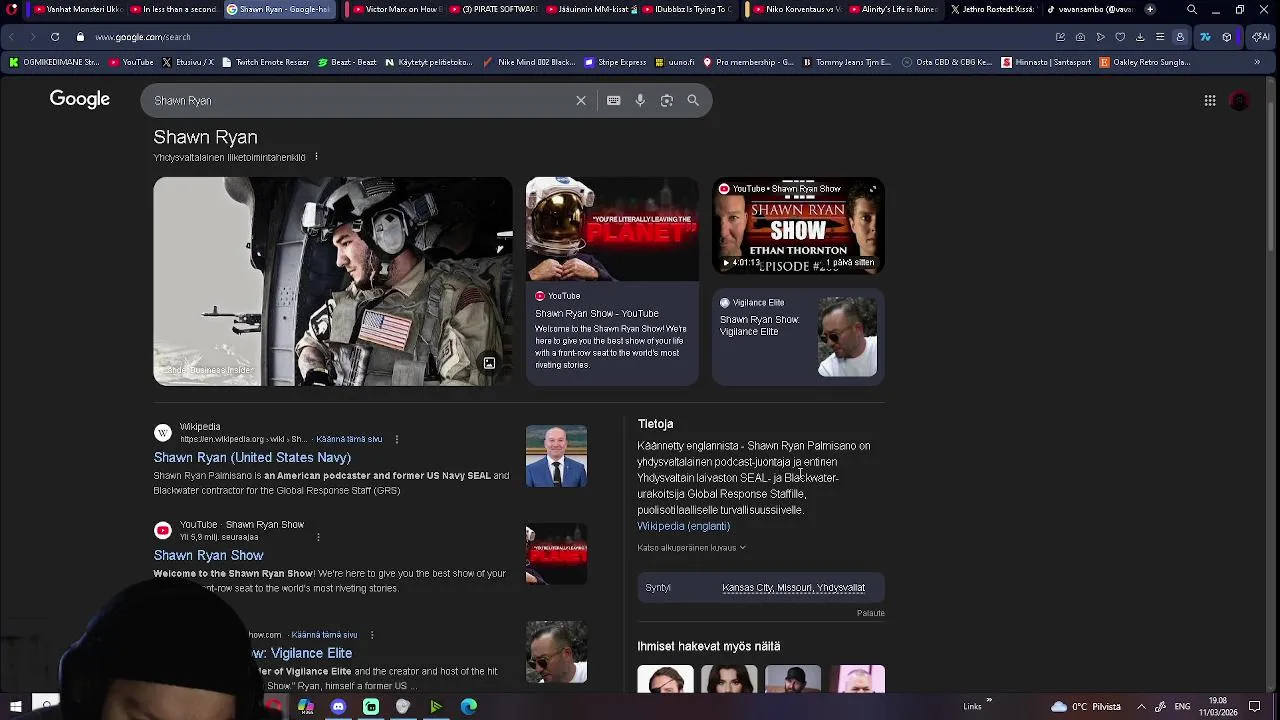Open more options next to Yhdysvaltalainen liiketoimintanenkilö
Image resolution: width=1280 pixels, height=720 pixels.
coord(316,157)
